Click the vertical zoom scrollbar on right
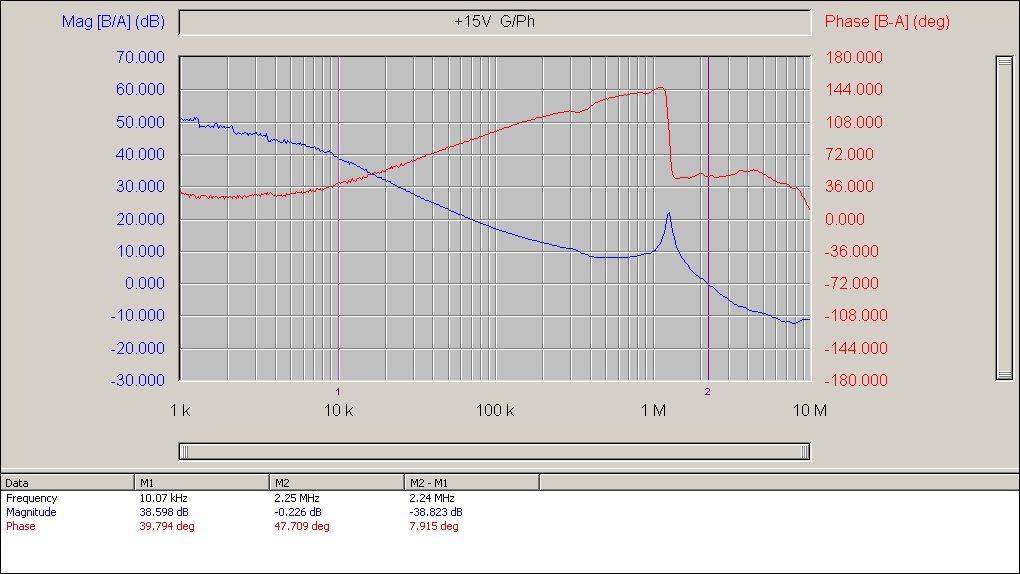 (x=1004, y=218)
